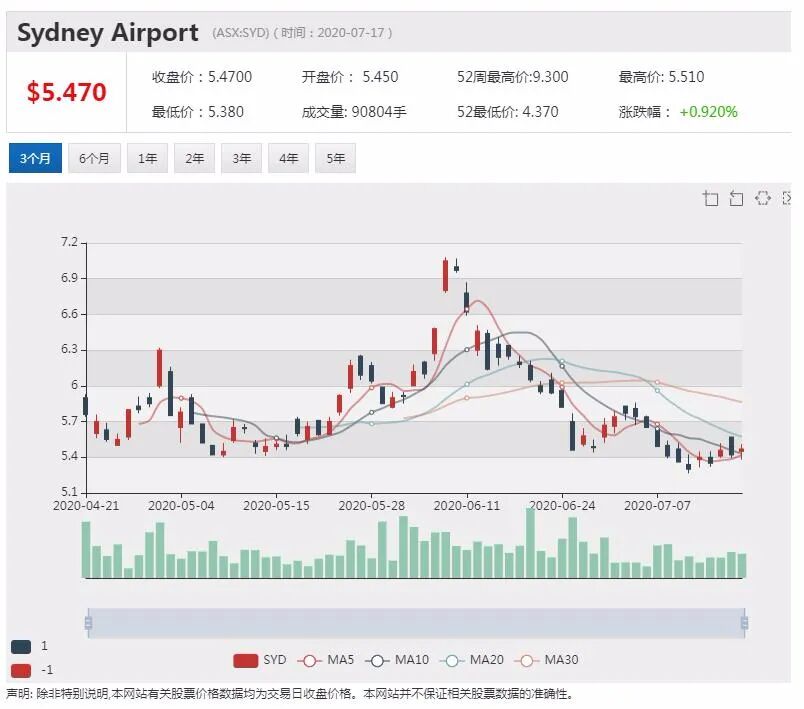
Task: Click the 52周最高价:9.300 value
Action: (x=513, y=77)
